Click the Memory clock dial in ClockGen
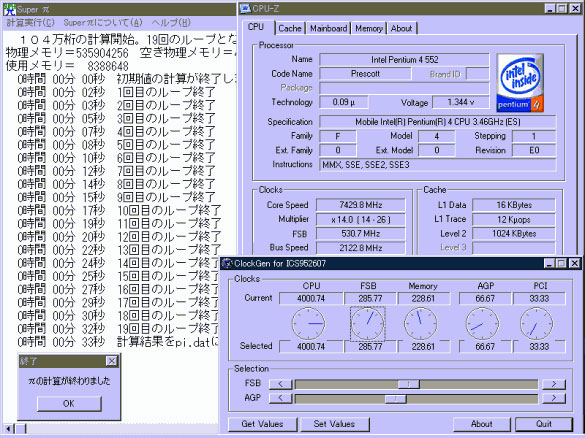This screenshot has height=438, width=585. [421, 323]
